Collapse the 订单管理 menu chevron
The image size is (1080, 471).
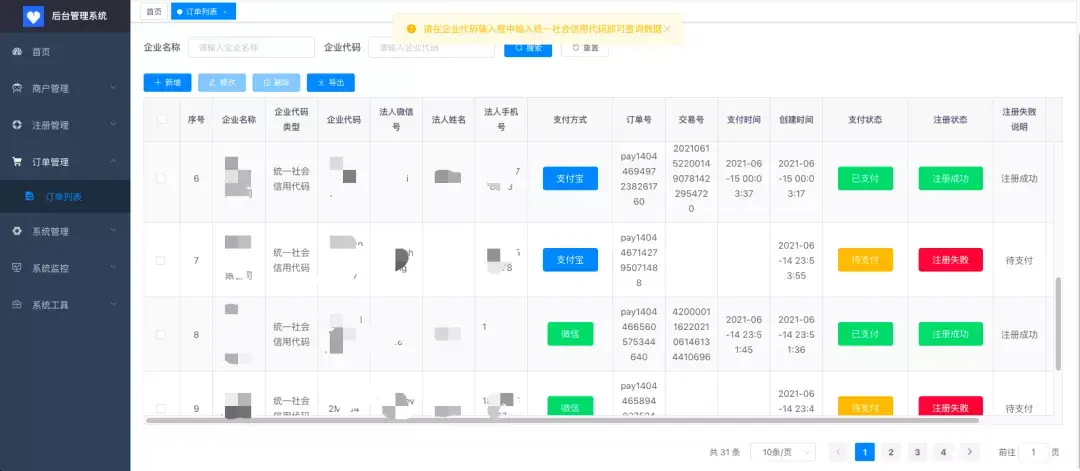point(114,162)
